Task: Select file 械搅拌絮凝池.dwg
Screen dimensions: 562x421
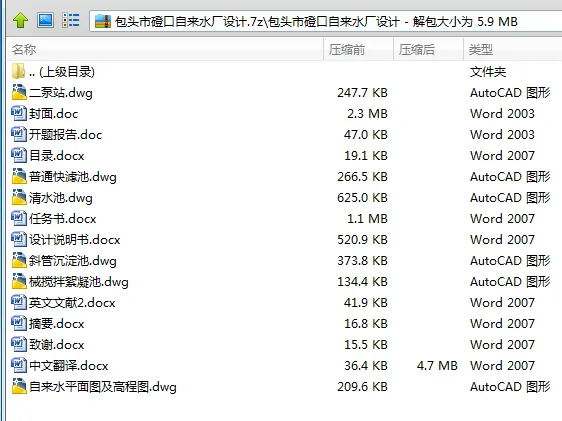Action: pos(79,282)
